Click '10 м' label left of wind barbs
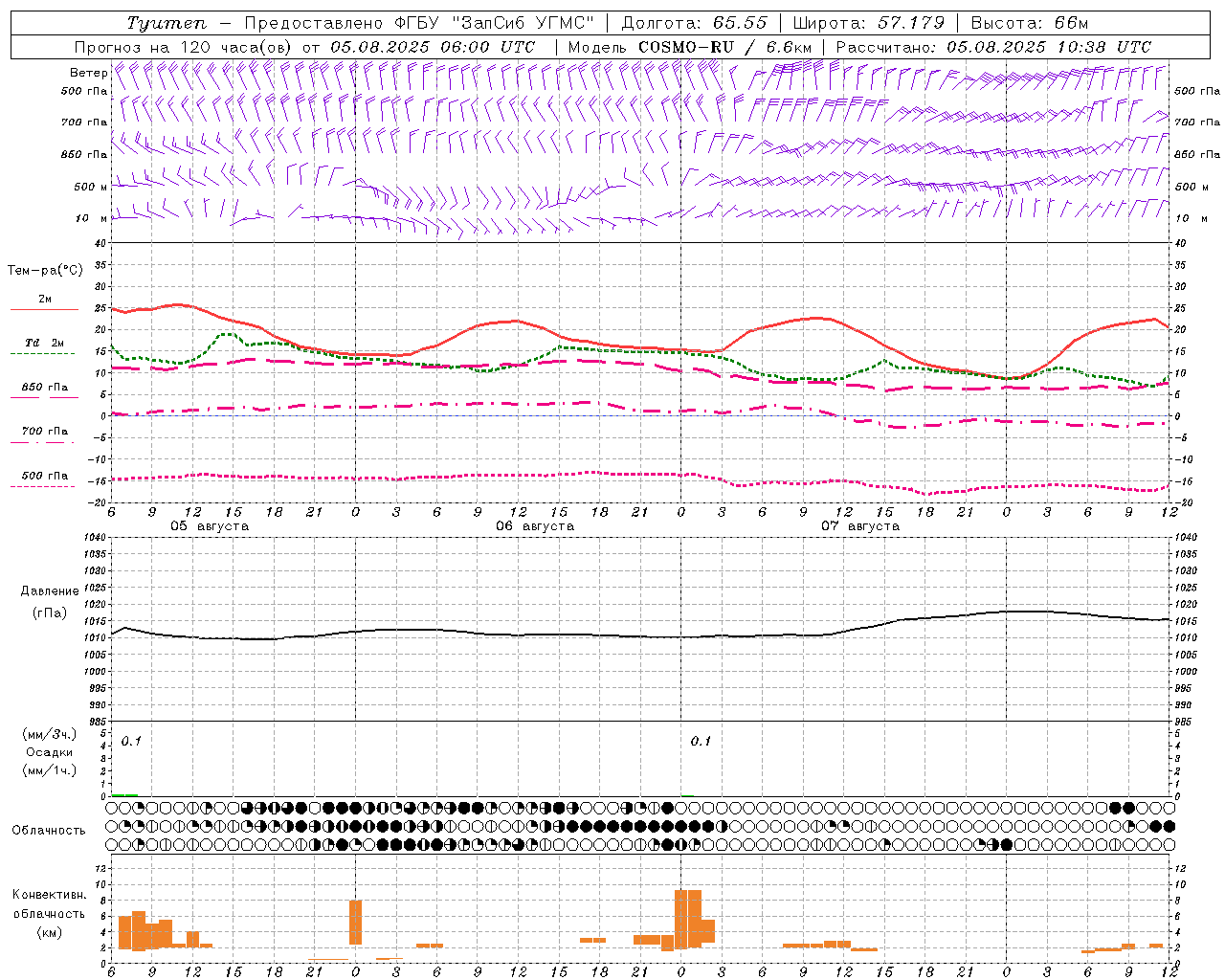This screenshot has height=980, width=1225. [91, 218]
